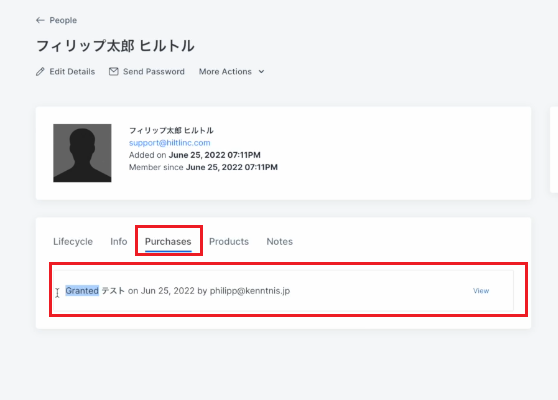Click the highlighted Granted word
This screenshot has height=400, width=558.
82,291
